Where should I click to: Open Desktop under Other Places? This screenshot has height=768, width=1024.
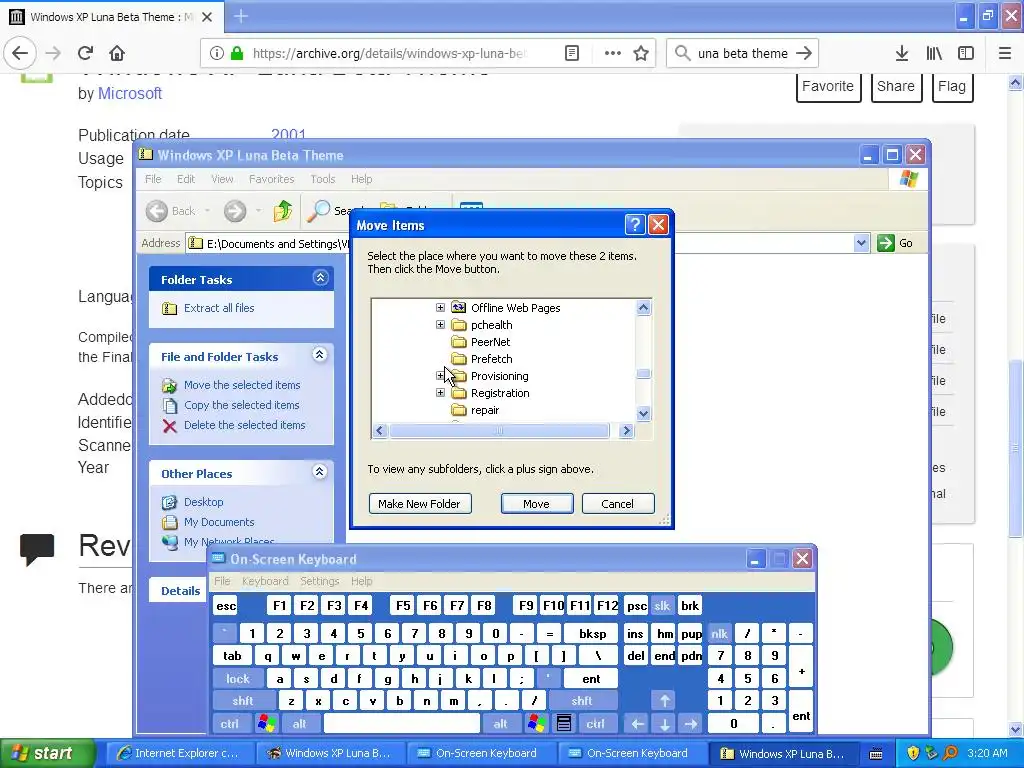coord(203,502)
